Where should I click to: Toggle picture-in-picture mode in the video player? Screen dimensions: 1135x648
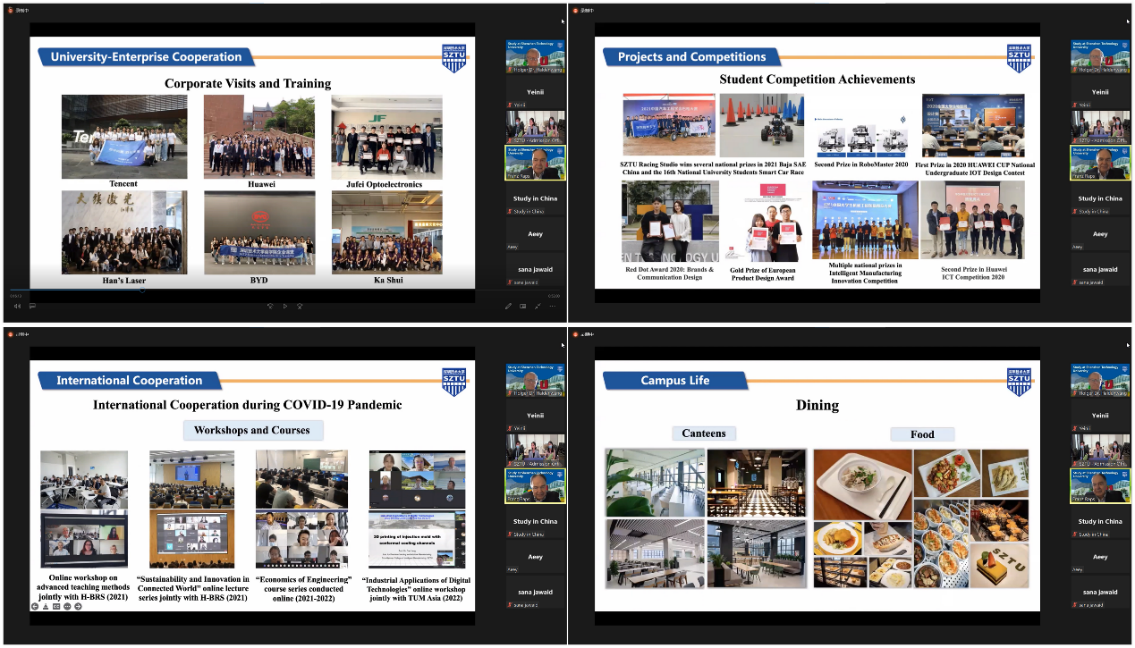click(x=522, y=306)
